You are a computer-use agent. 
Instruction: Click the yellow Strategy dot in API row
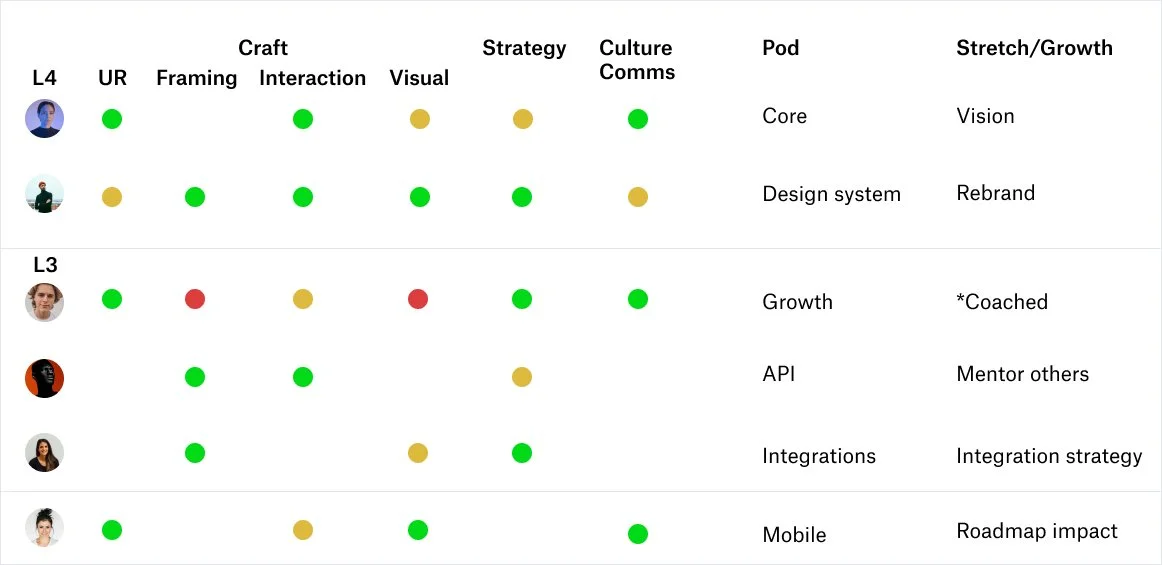click(x=522, y=377)
